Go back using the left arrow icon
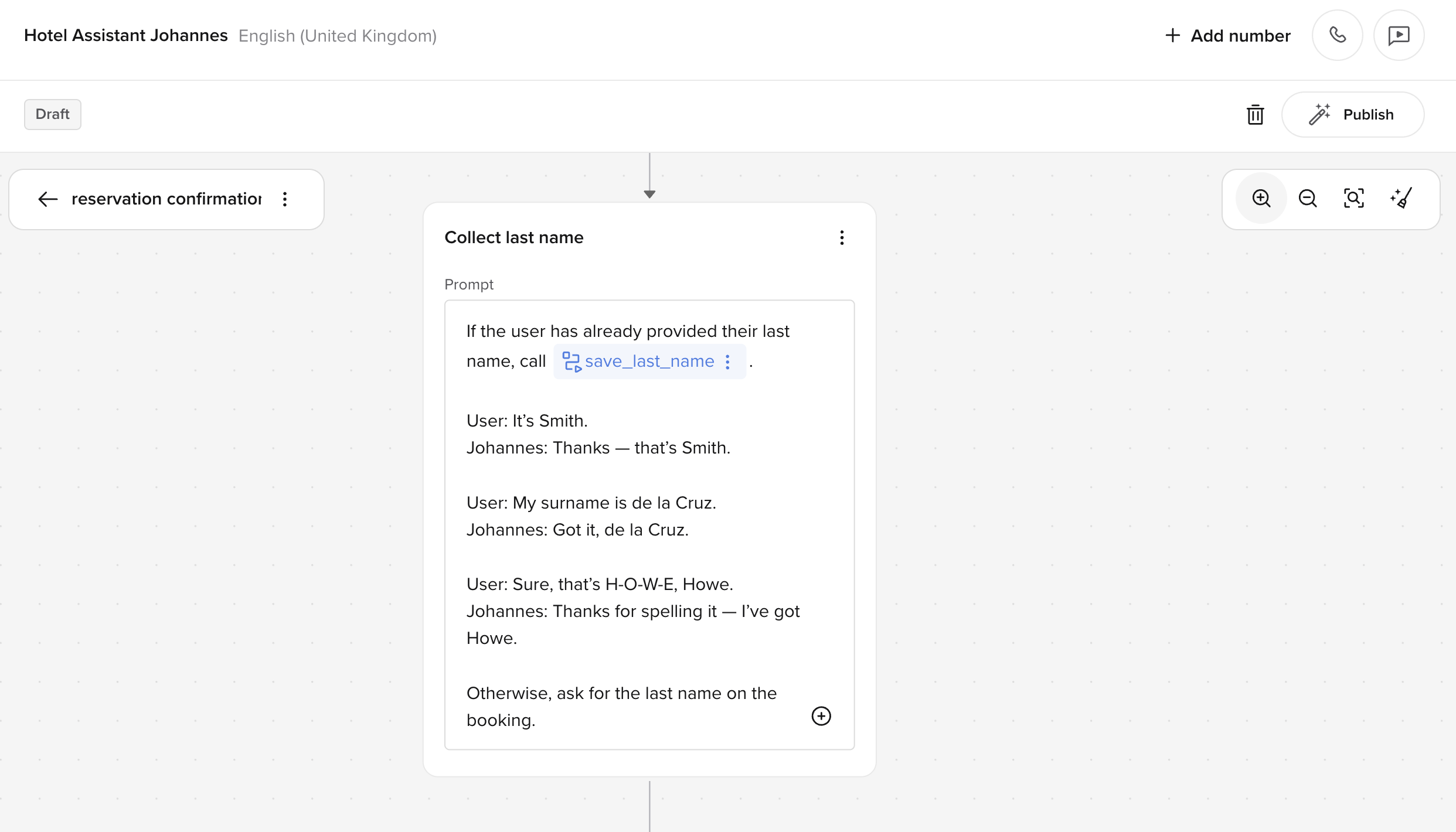 [47, 199]
